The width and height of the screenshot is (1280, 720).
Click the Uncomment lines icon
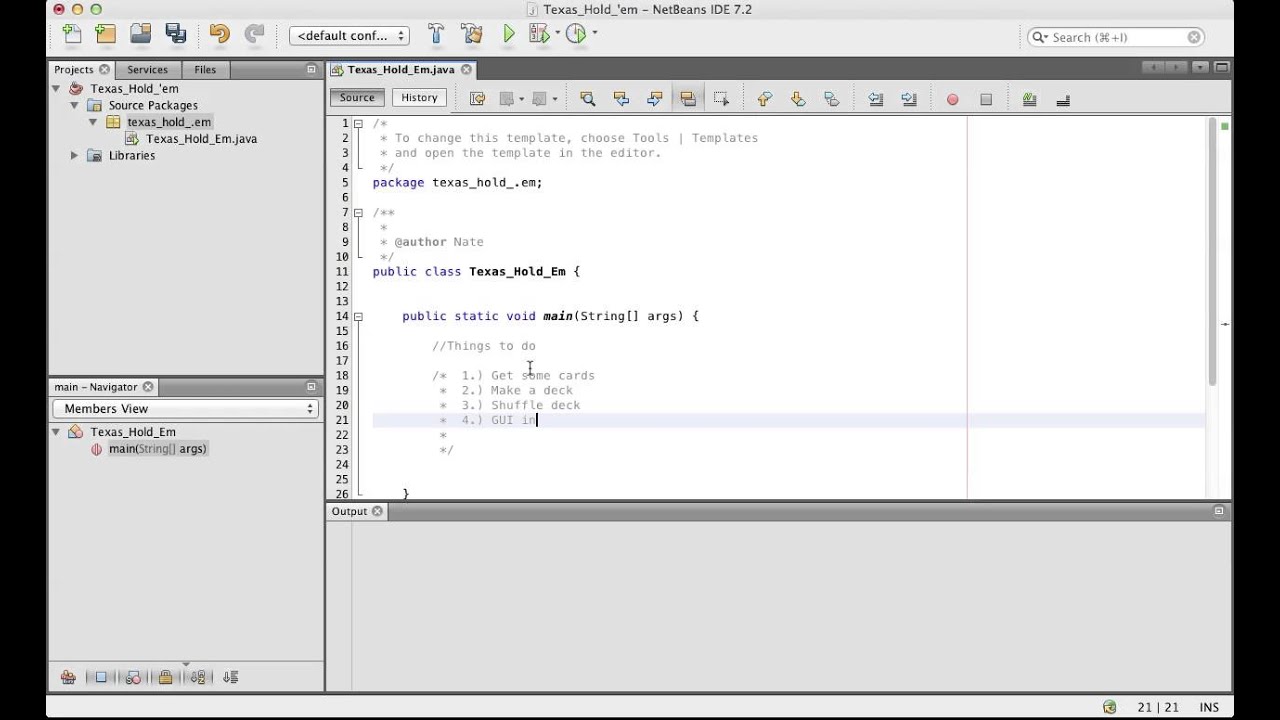click(x=1063, y=99)
